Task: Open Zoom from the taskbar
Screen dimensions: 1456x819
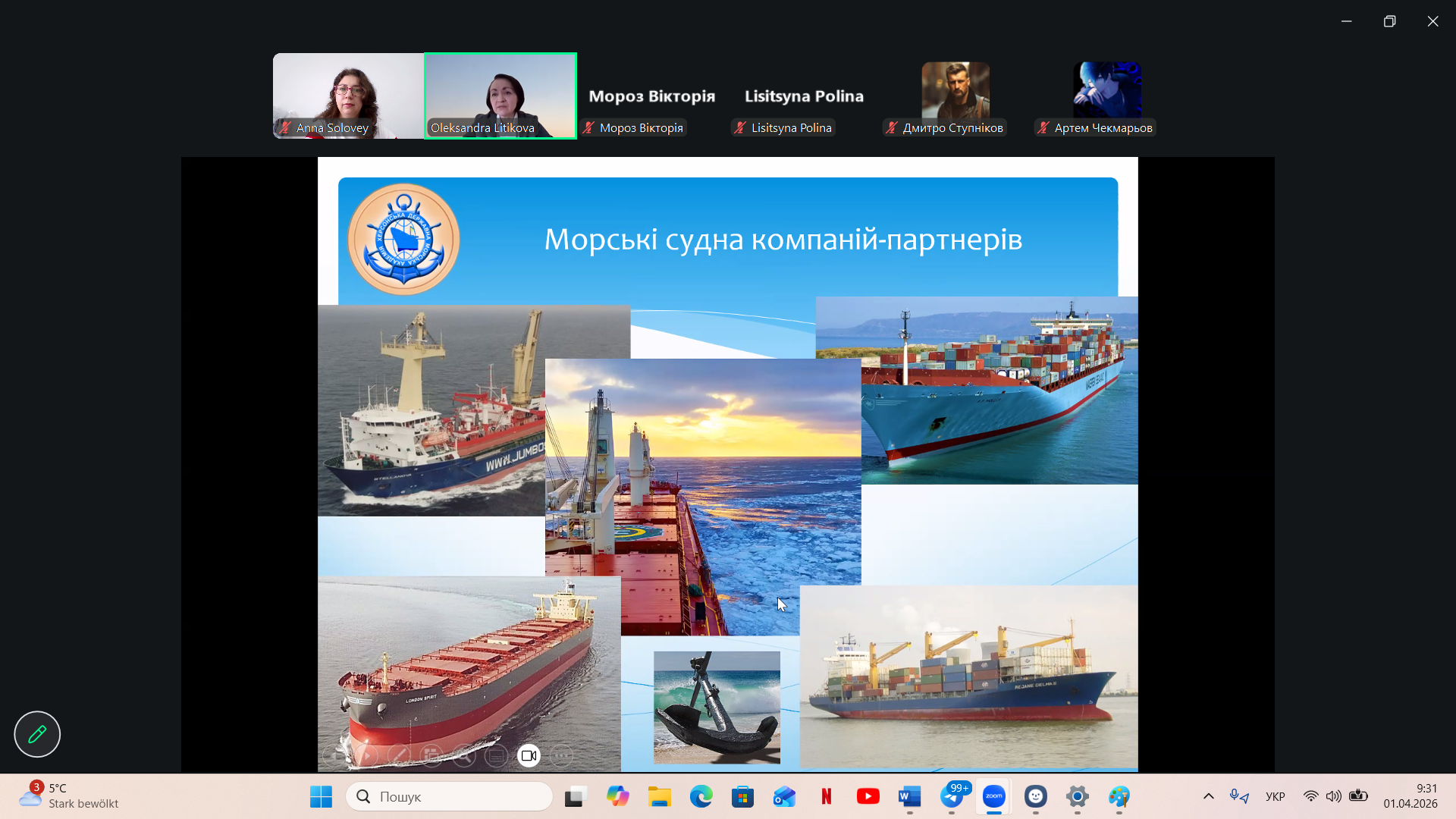Action: pos(993,796)
